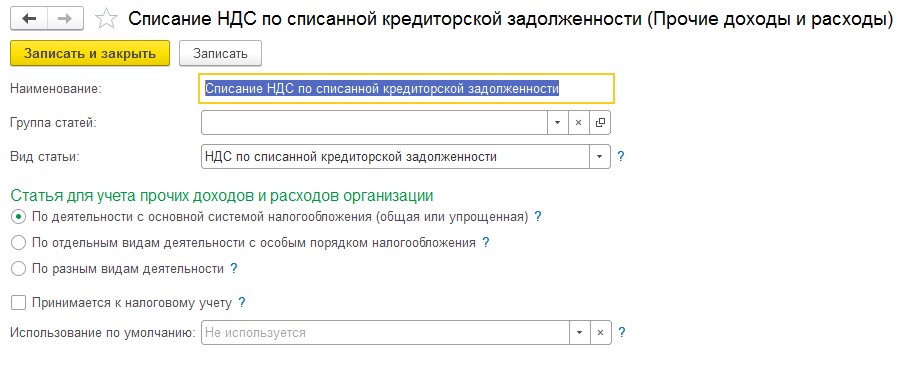
Task: Show help for Принимается к налоговому учету
Action: pyautogui.click(x=241, y=303)
